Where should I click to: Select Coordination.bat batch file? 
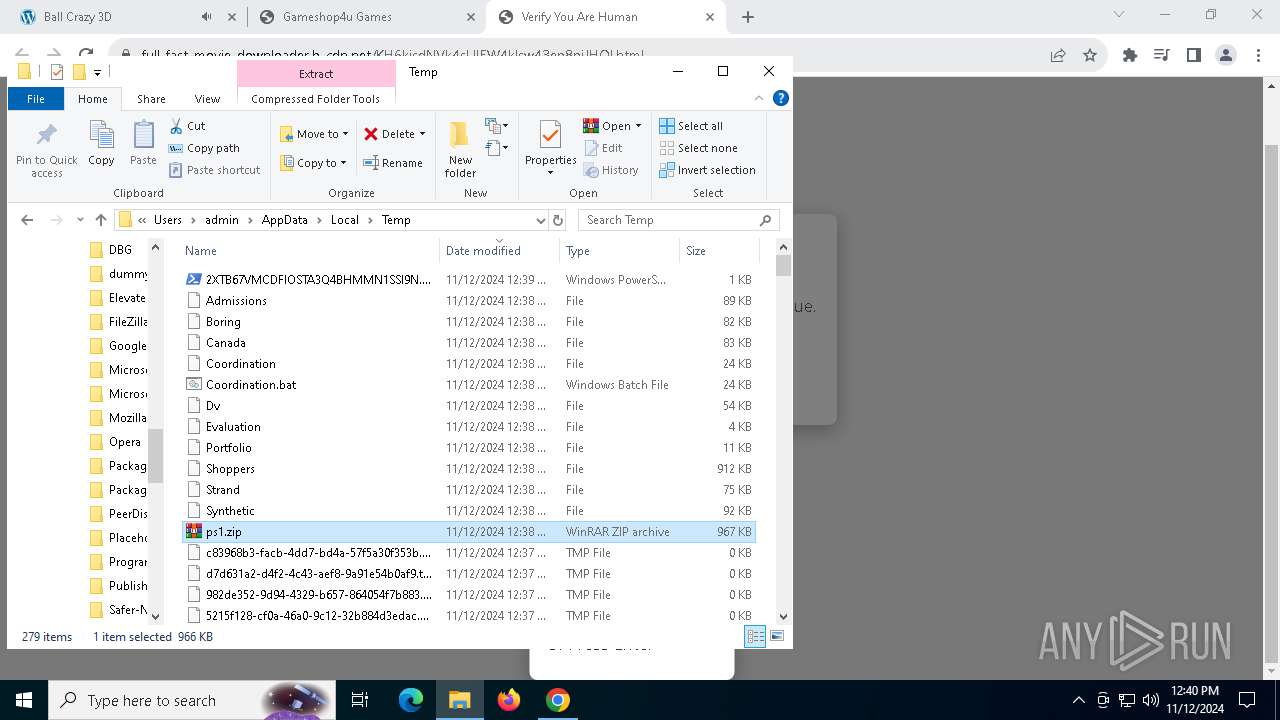[x=468, y=385]
